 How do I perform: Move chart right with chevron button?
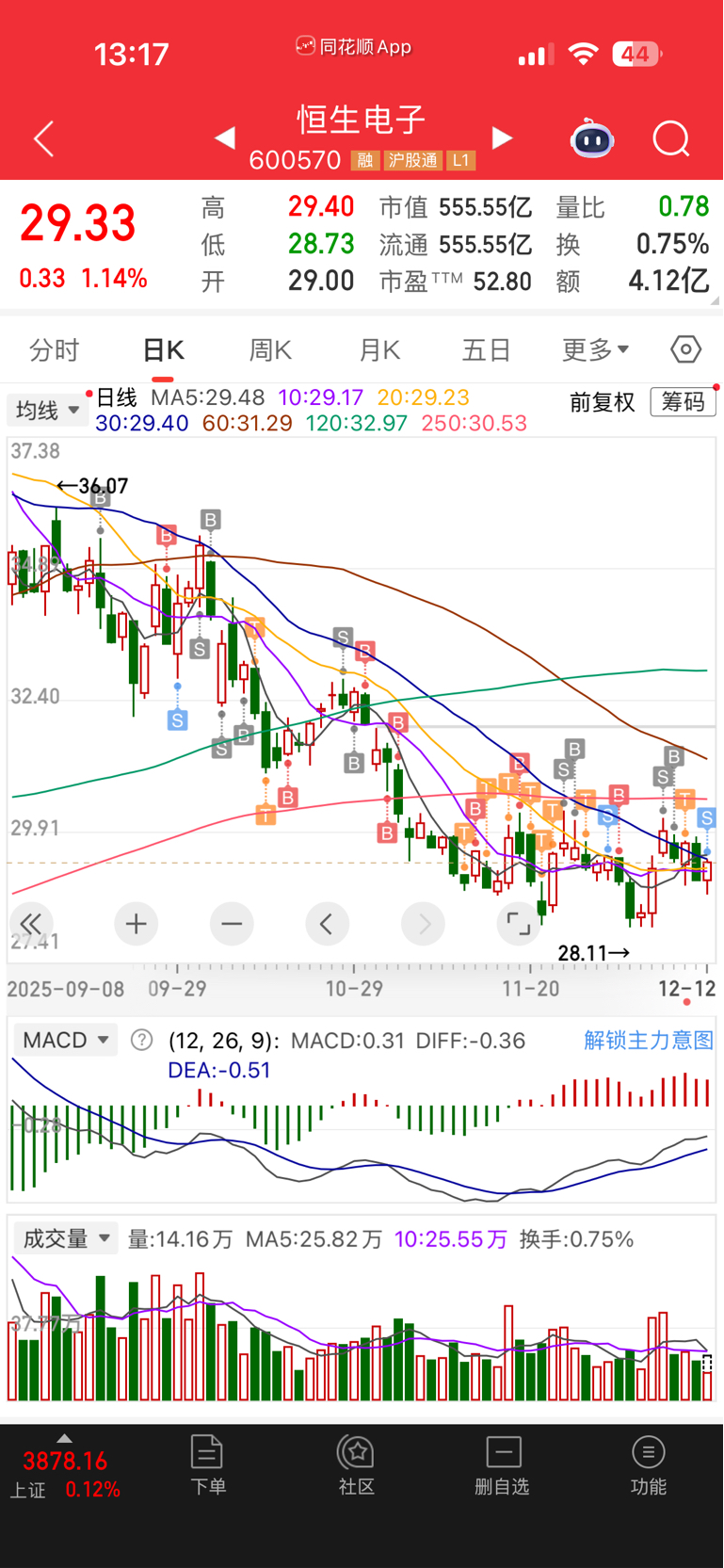(x=423, y=924)
